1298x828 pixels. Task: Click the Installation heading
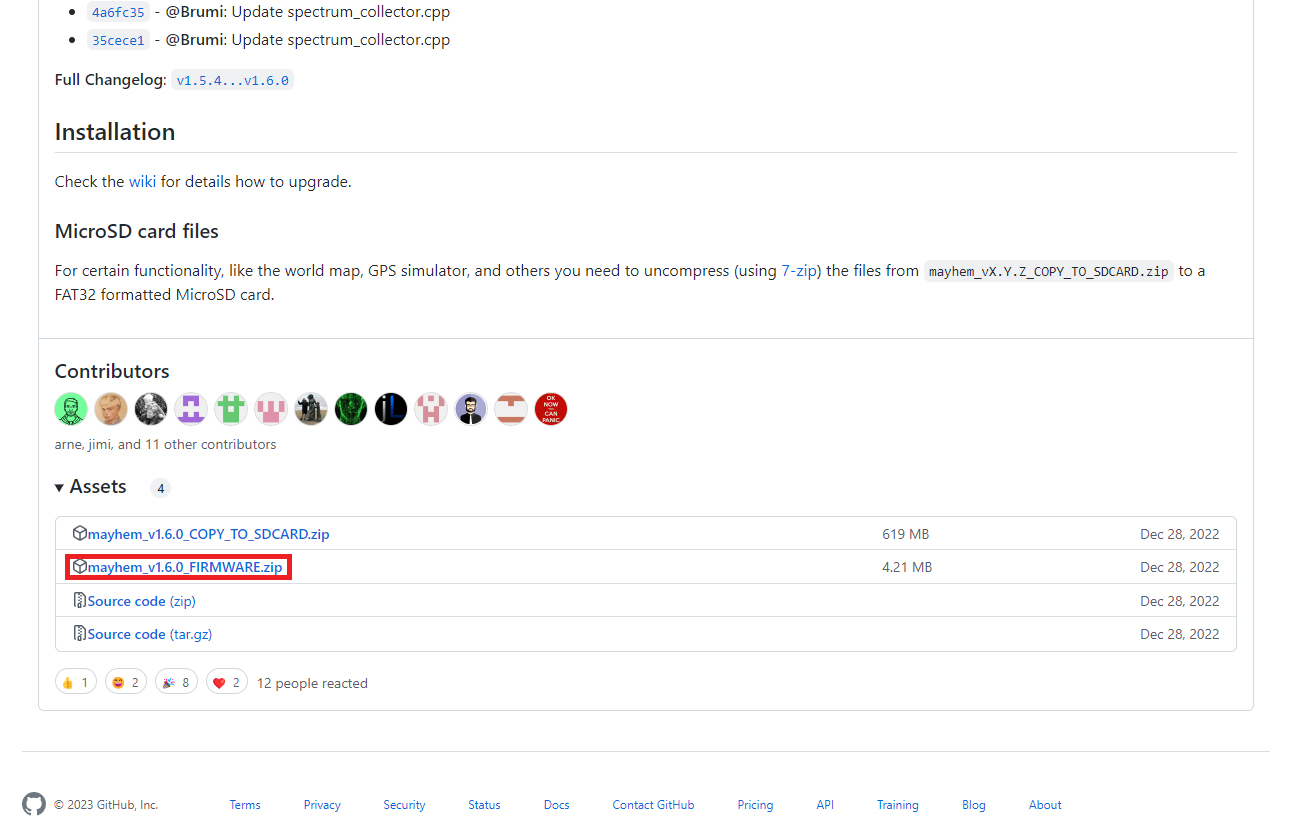[x=115, y=132]
